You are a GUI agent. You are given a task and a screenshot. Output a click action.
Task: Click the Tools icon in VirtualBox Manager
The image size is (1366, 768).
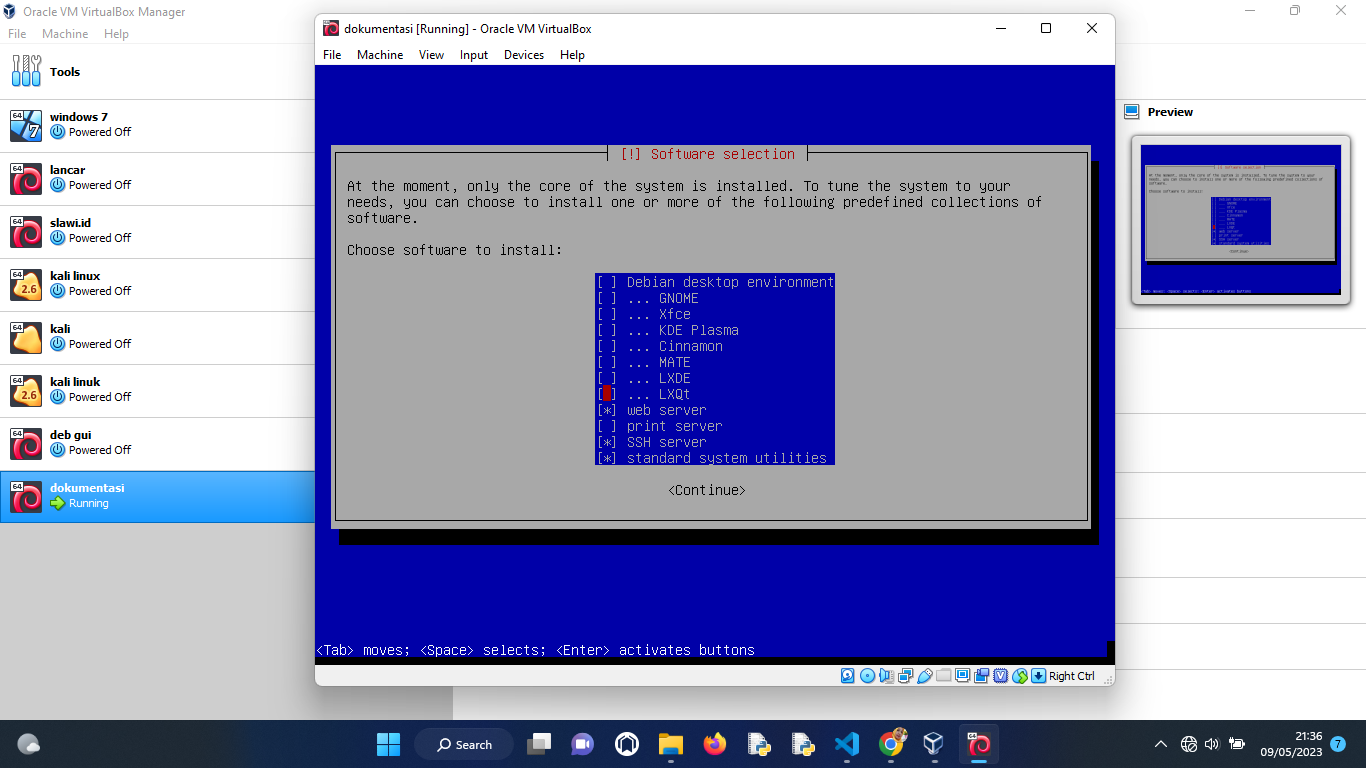26,71
